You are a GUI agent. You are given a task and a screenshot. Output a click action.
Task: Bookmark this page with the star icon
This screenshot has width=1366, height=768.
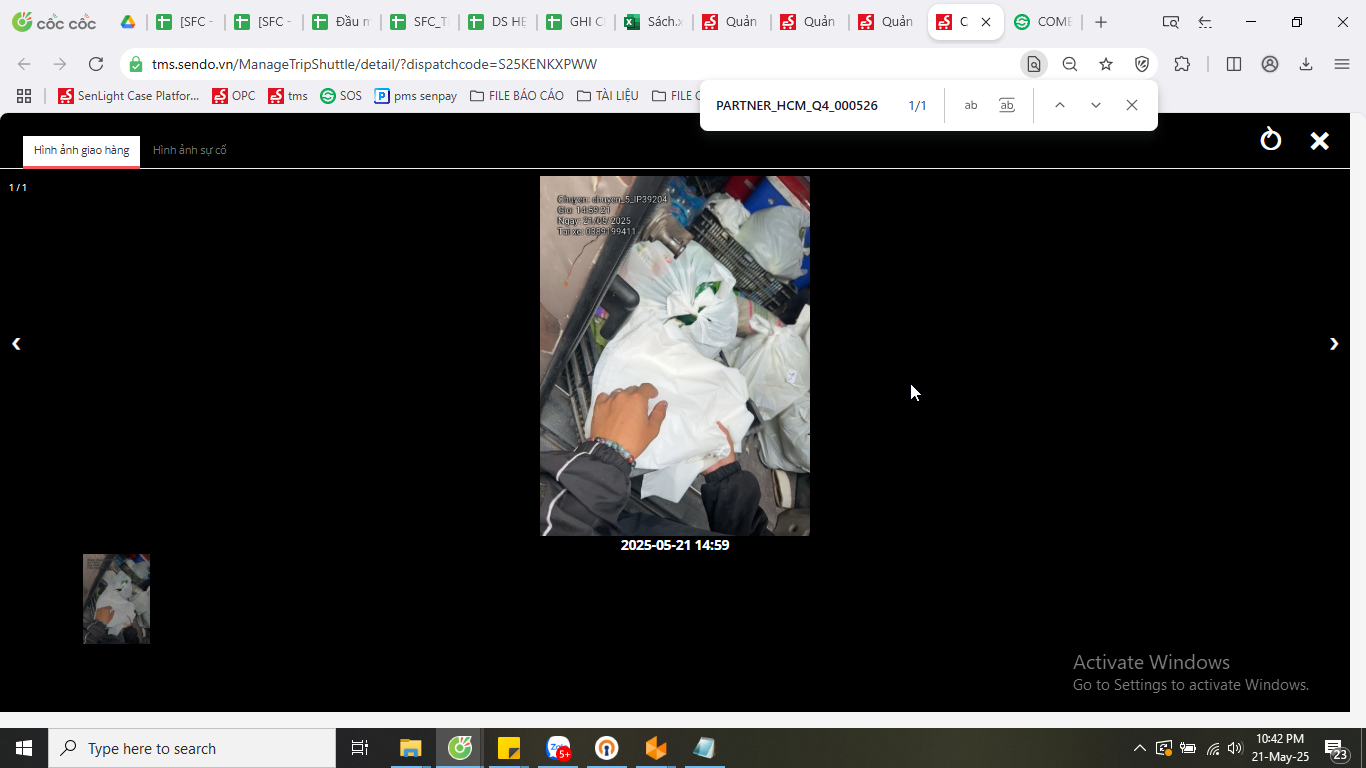pyautogui.click(x=1106, y=64)
